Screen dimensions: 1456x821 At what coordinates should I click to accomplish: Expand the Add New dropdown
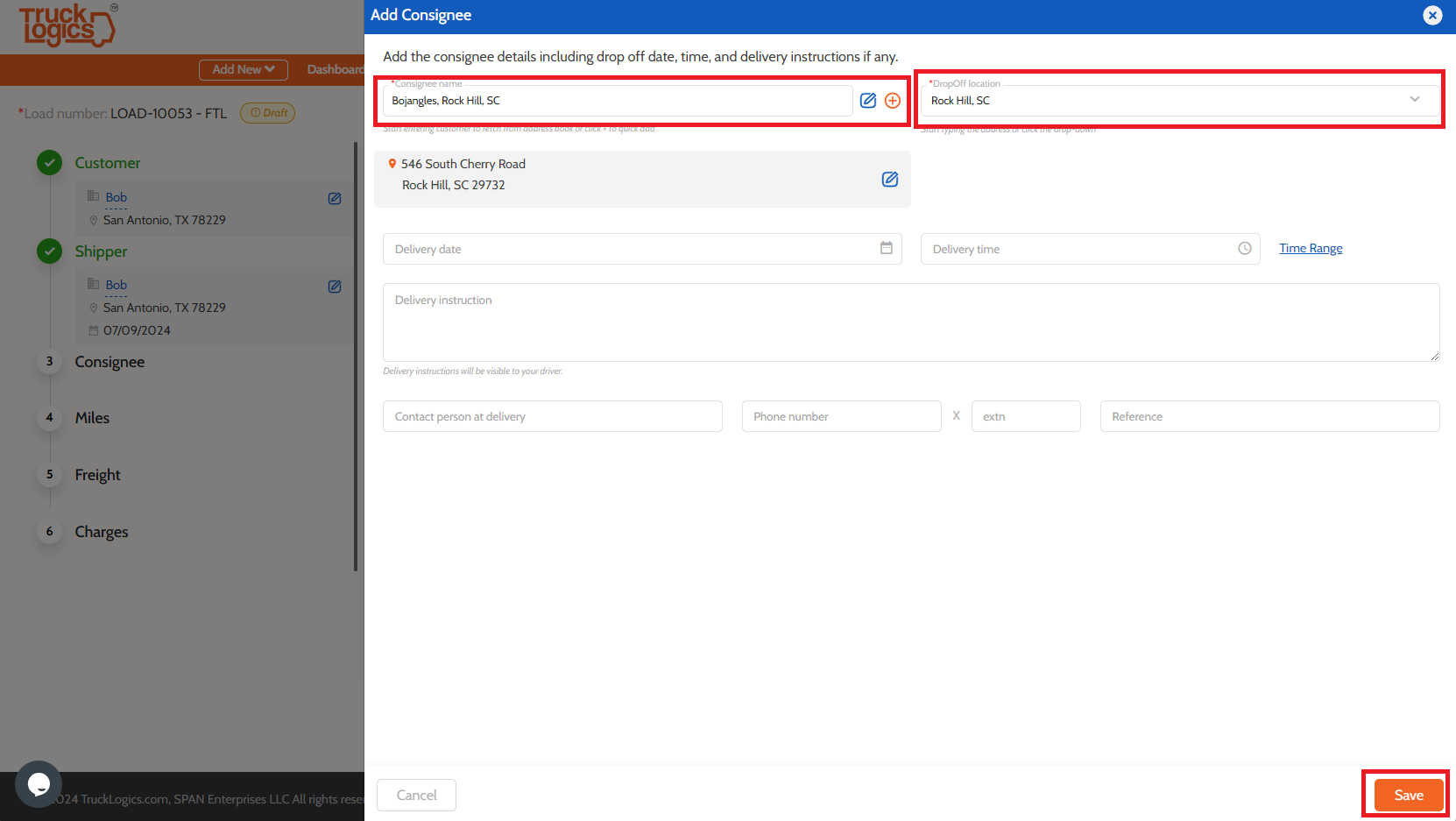tap(243, 69)
